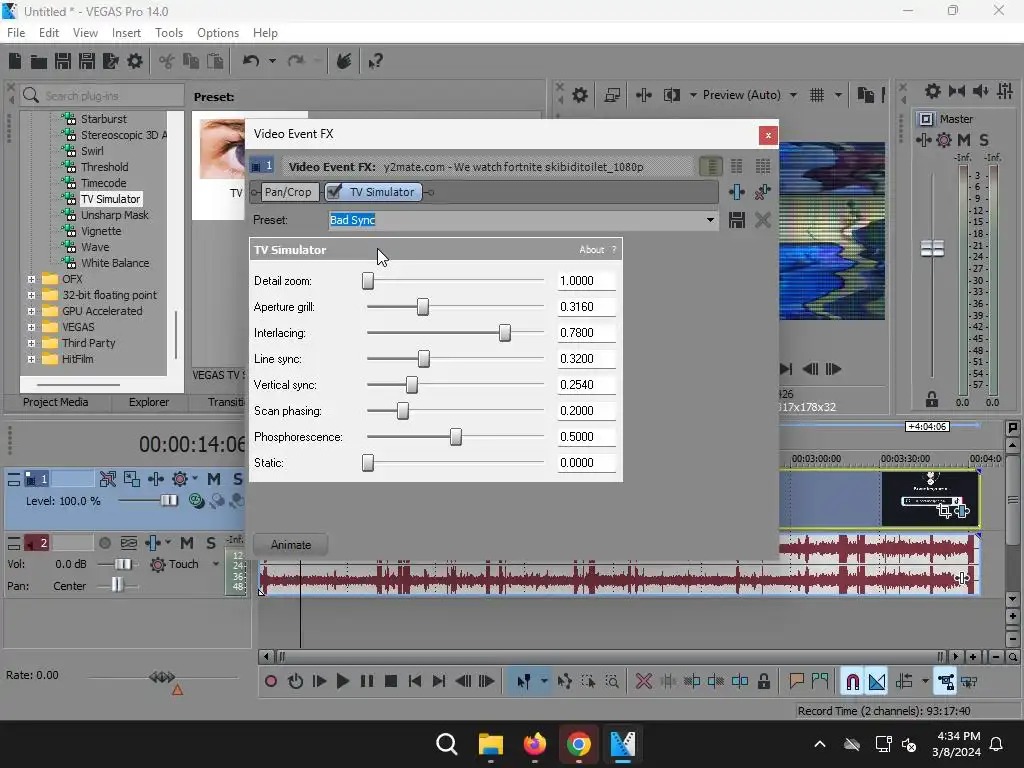Click the Cut scissors icon
This screenshot has height=768, width=1024.
(167, 61)
